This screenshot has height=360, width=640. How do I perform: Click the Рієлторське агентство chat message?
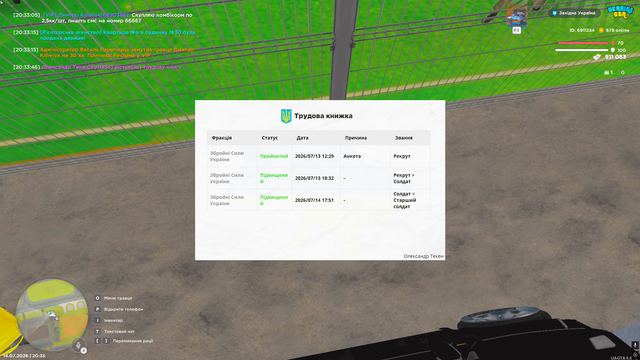point(104,35)
